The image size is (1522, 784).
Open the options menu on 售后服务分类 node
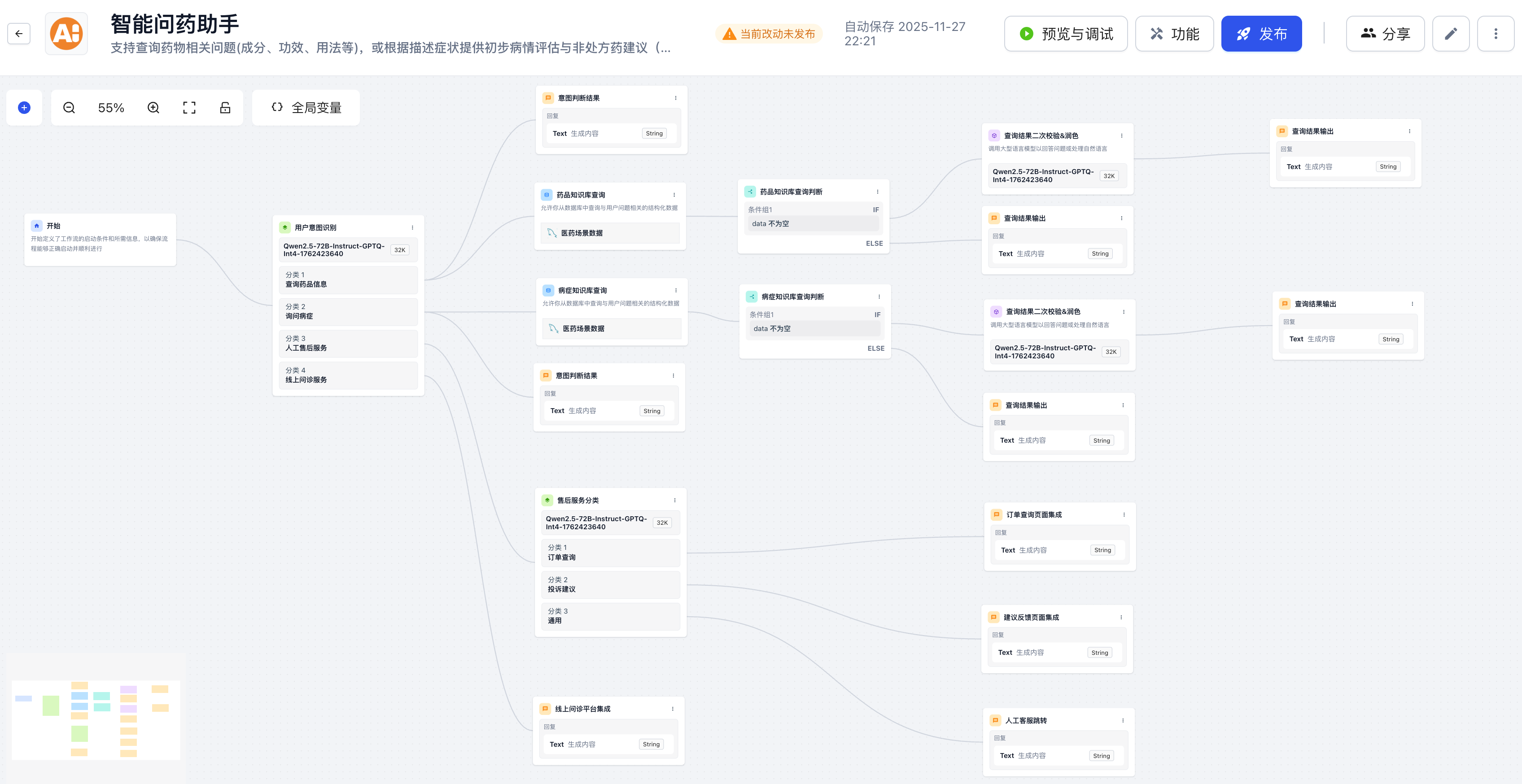[x=674, y=499]
